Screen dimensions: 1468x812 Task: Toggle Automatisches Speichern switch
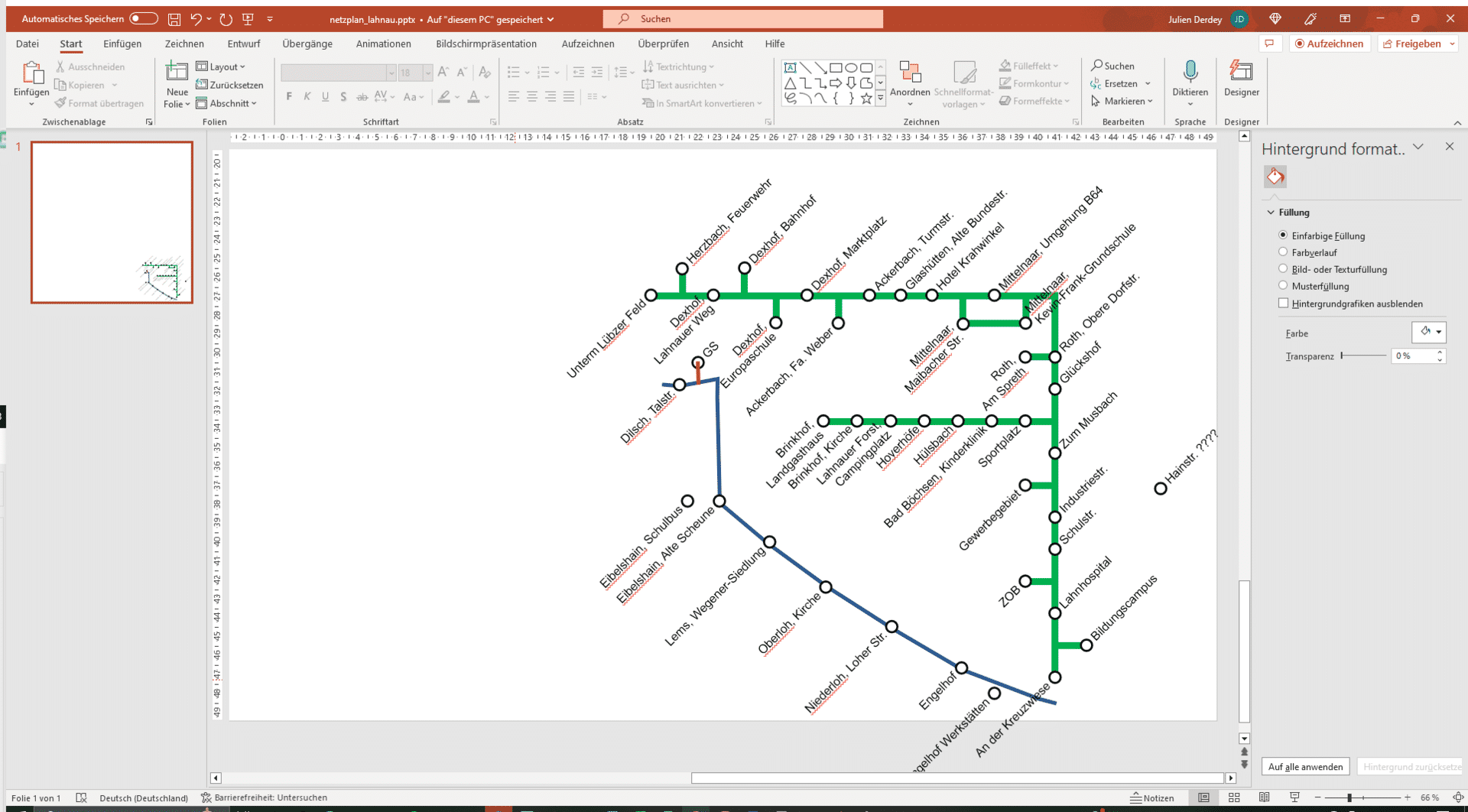(x=143, y=18)
